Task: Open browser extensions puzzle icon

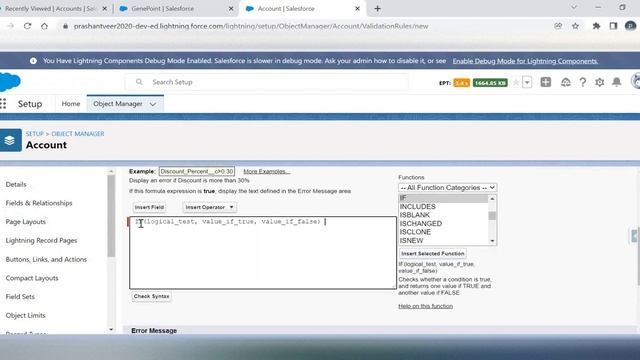Action: click(596, 26)
